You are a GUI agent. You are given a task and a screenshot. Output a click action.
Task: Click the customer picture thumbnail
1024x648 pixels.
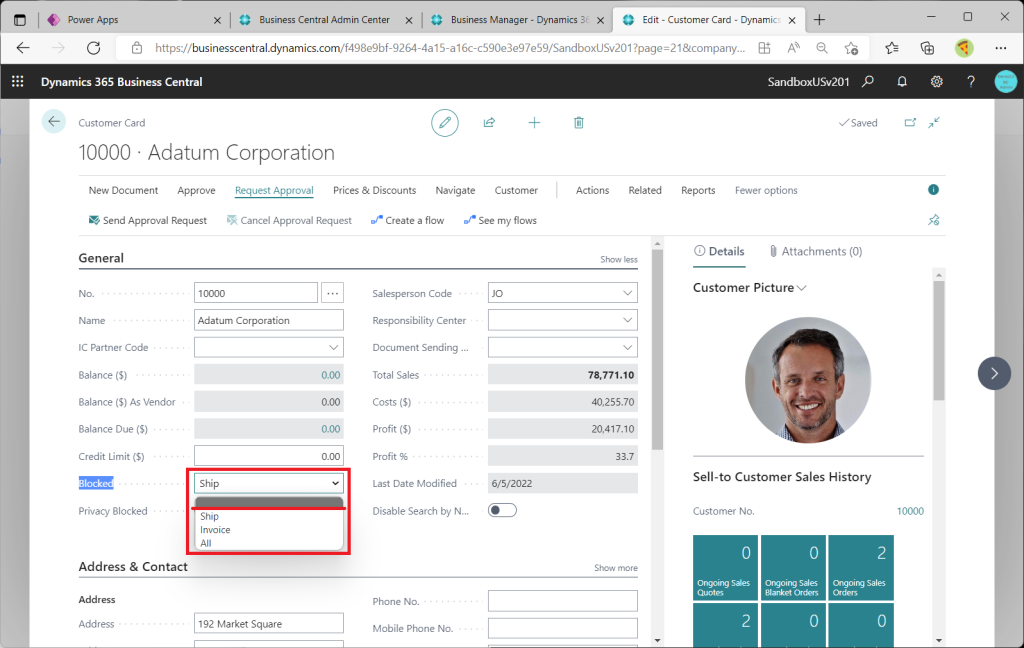pos(808,380)
